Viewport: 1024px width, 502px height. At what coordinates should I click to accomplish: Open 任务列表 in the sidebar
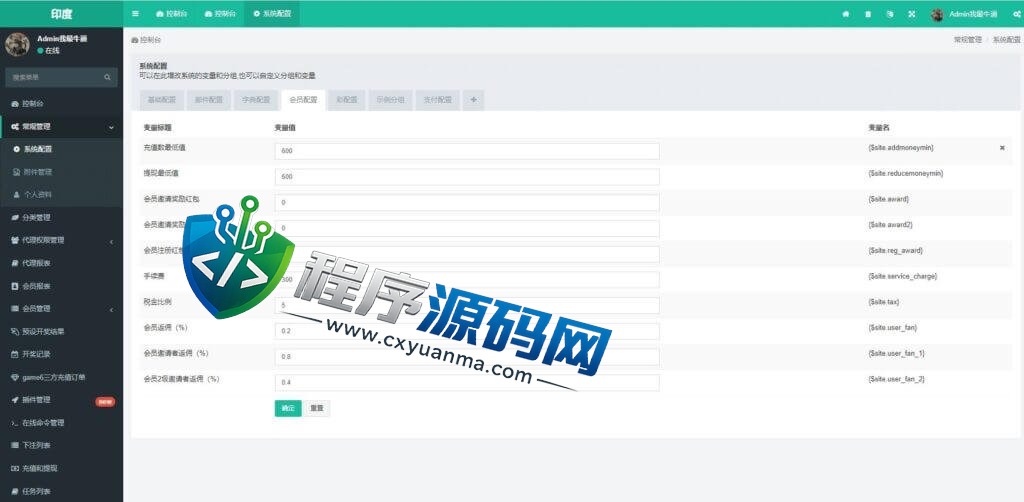coord(61,491)
